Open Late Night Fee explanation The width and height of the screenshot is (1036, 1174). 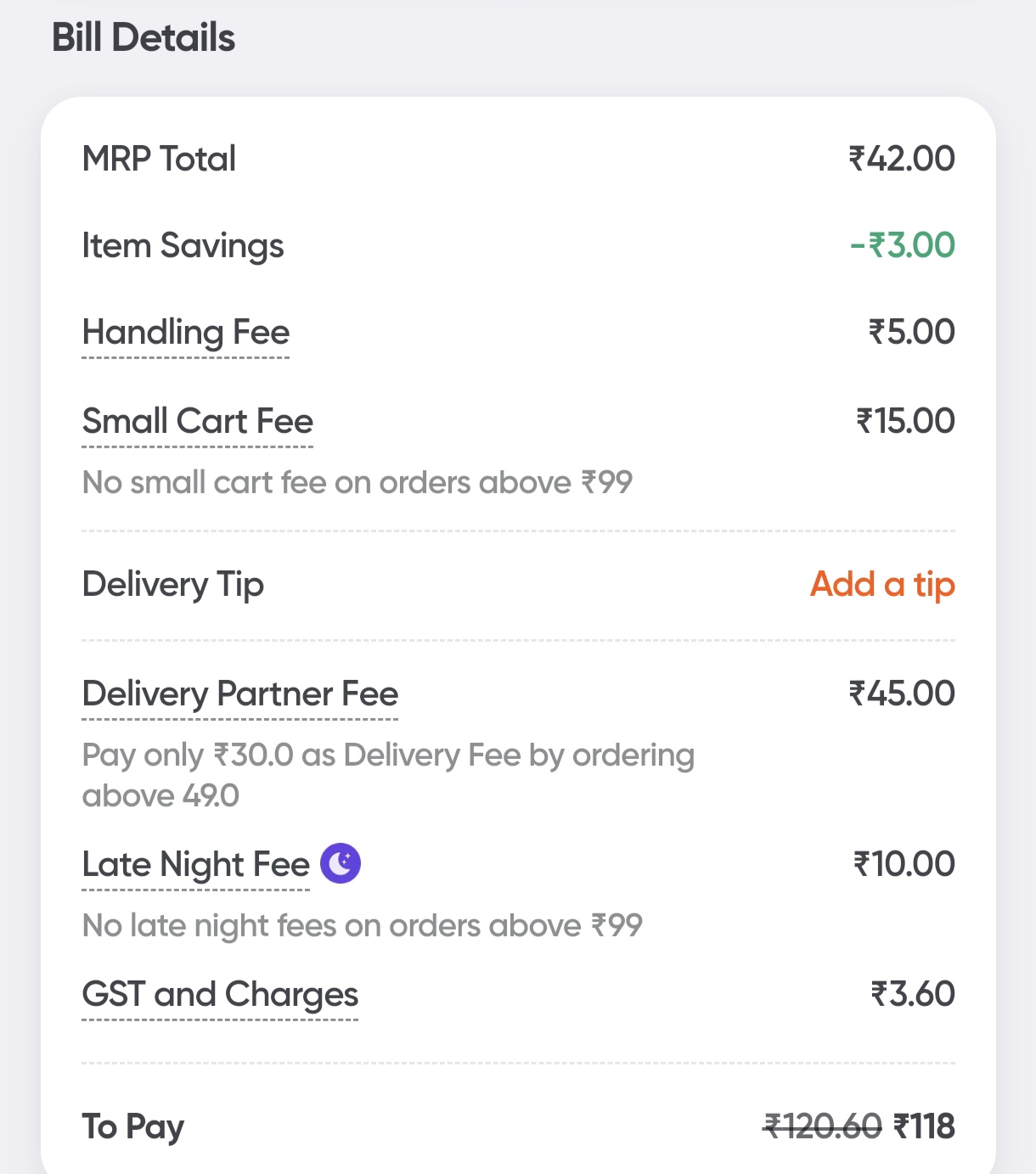[196, 865]
